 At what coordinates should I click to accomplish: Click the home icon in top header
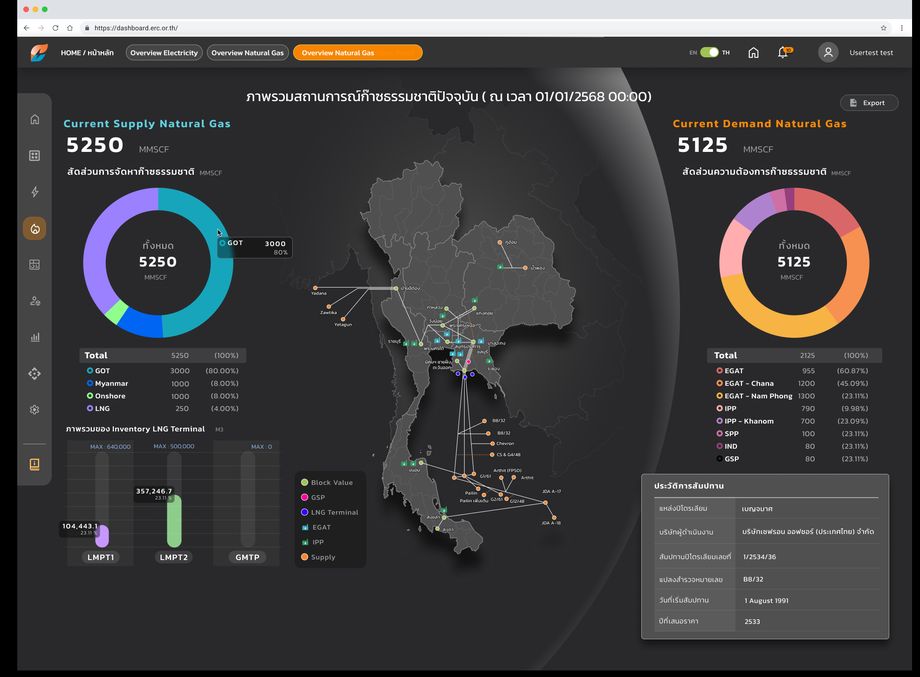(x=753, y=53)
